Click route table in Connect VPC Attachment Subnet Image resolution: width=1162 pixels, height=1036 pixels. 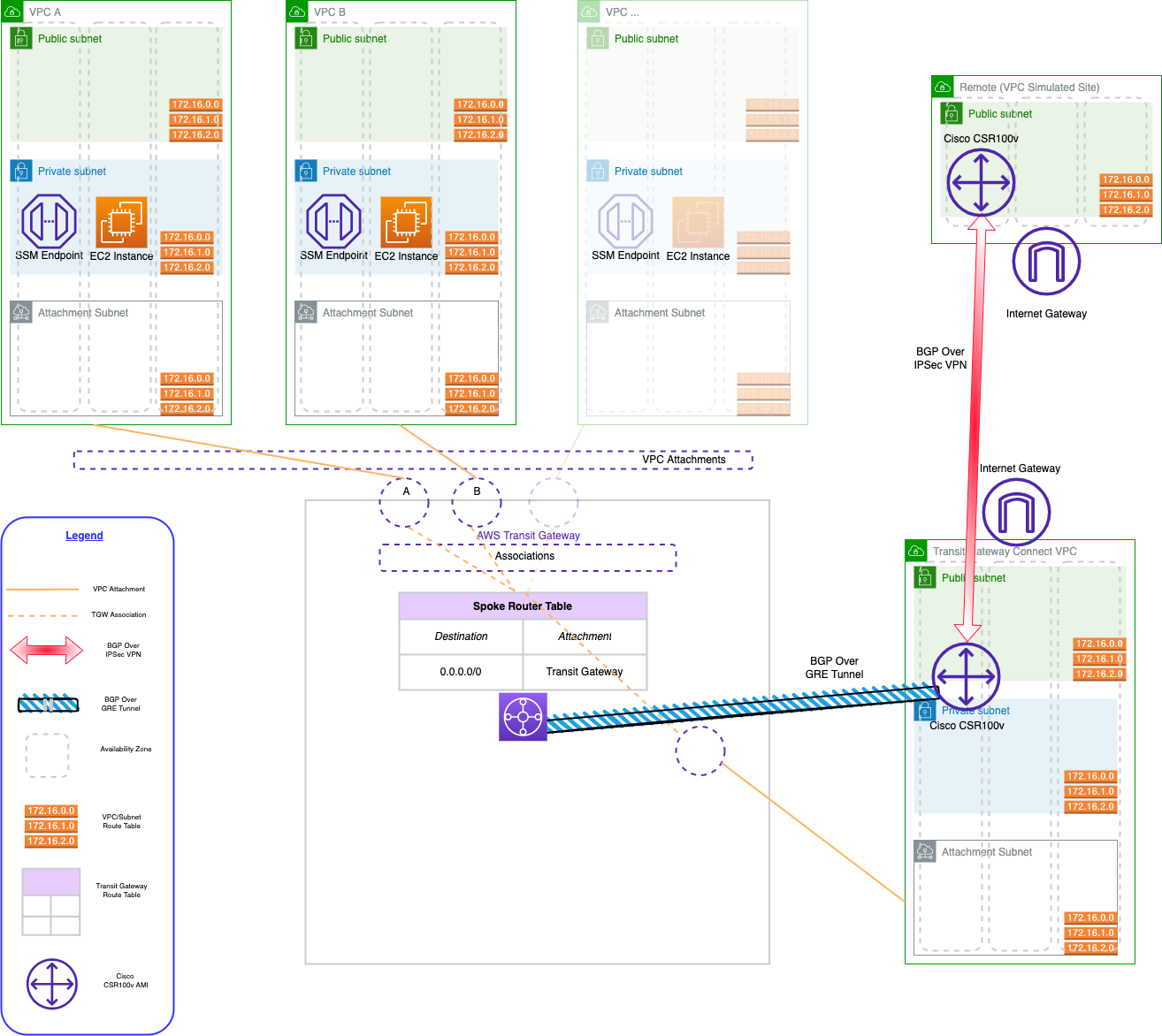pos(1090,933)
